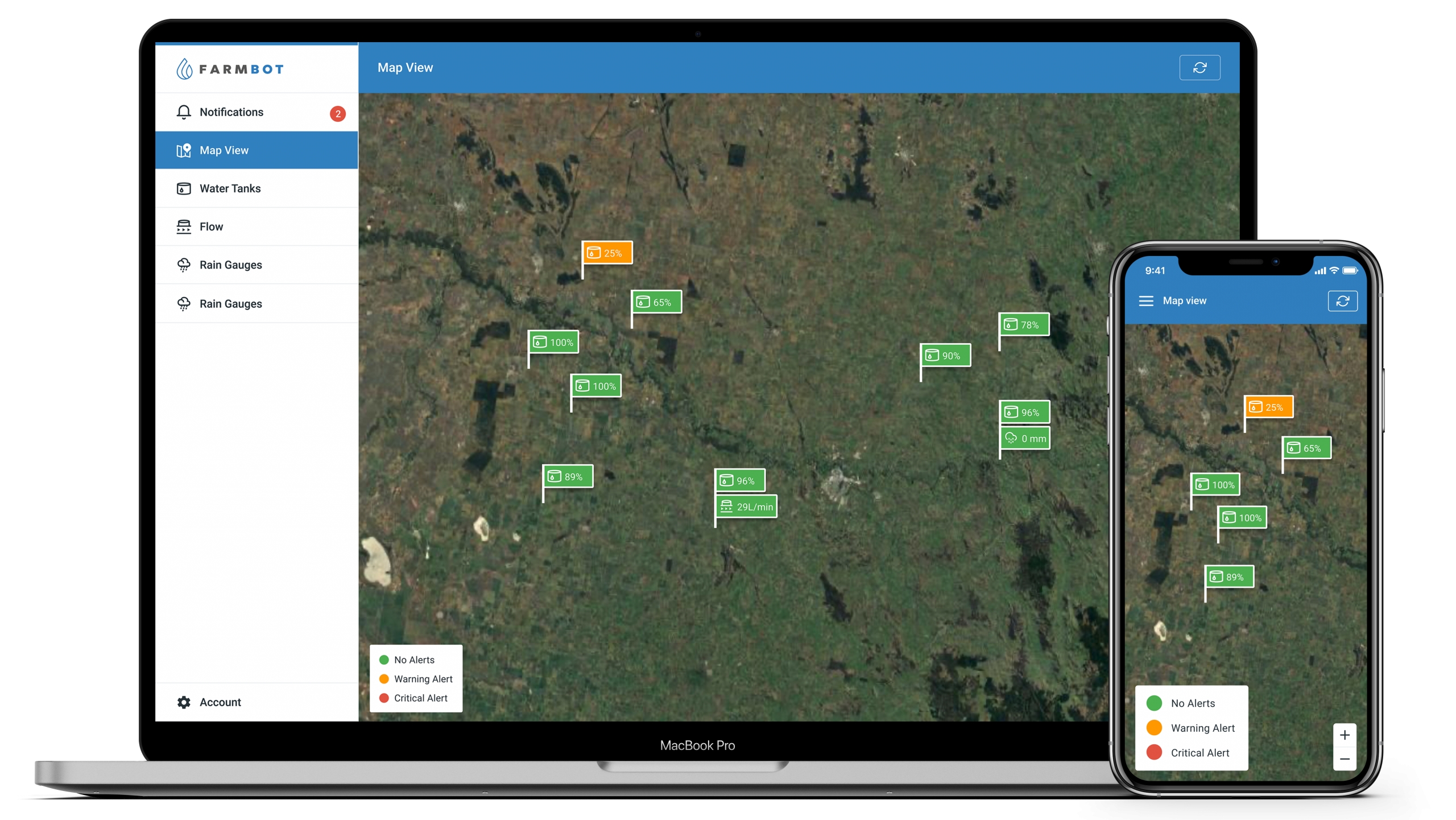Tap the orange 25% marker on phone map
This screenshot has height=820, width=1456.
(1269, 407)
